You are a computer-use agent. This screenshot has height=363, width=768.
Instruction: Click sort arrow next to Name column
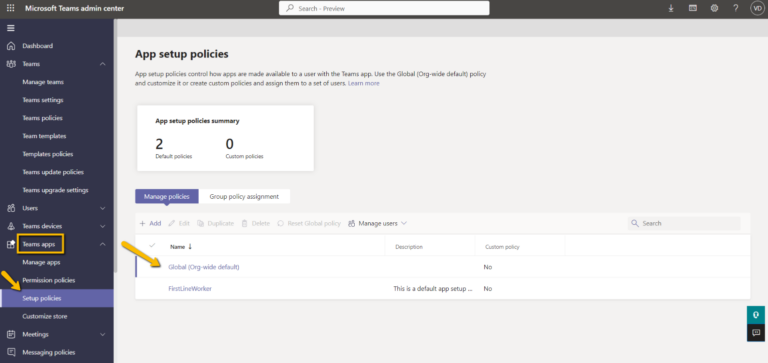190,247
